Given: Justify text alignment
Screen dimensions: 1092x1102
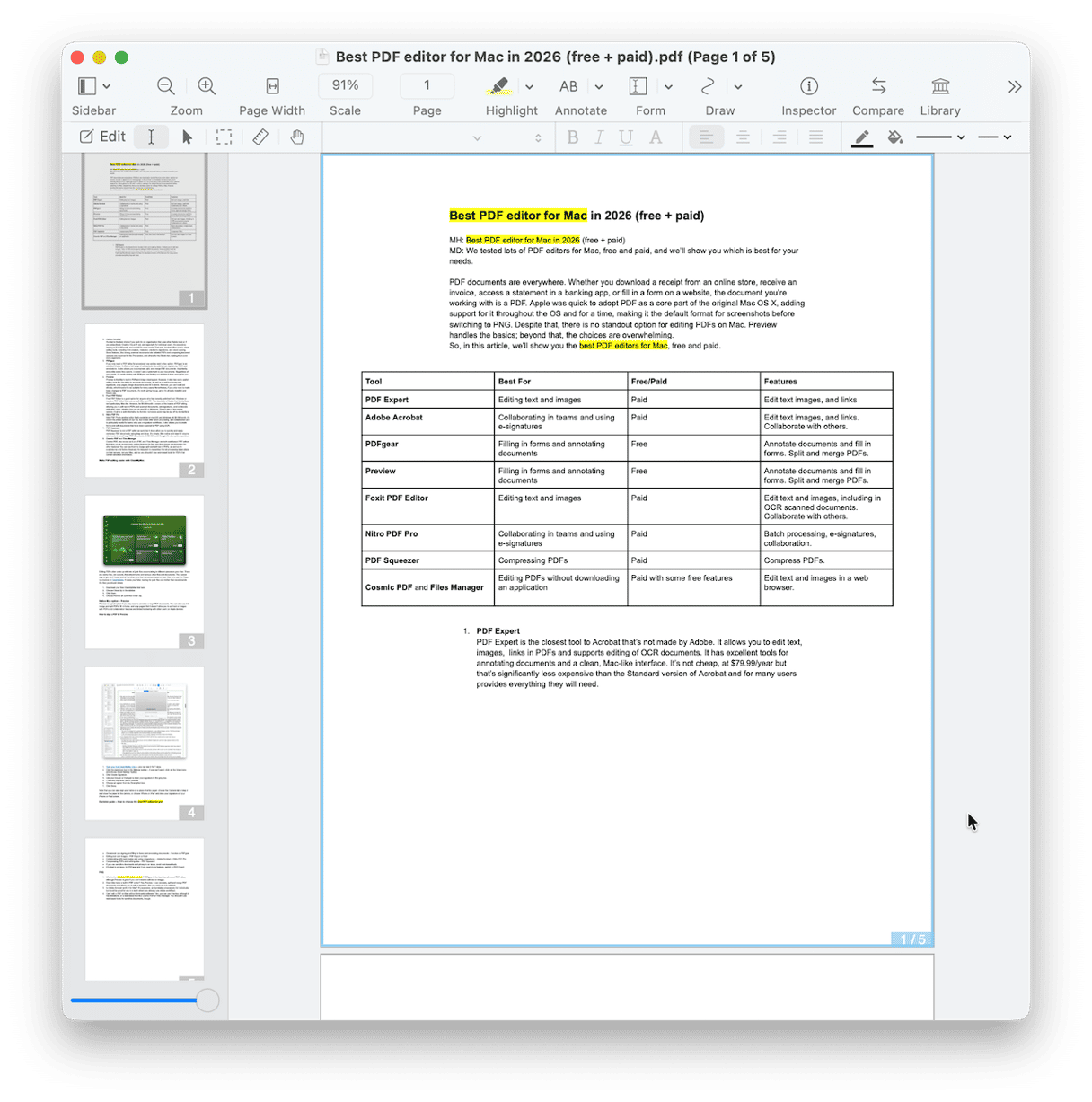Looking at the screenshot, I should click(815, 137).
